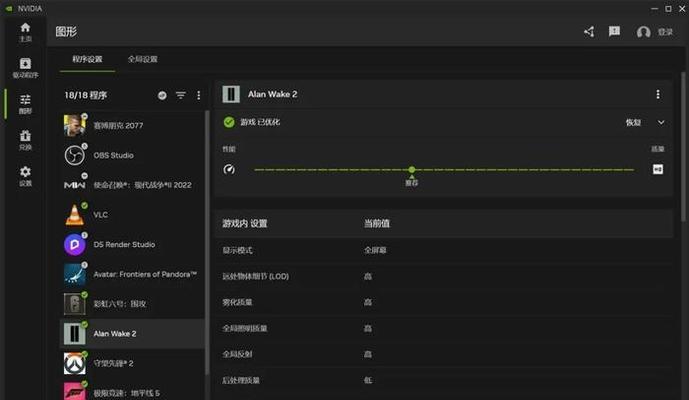
Task: Click the optimization slider handle
Action: 412,170
